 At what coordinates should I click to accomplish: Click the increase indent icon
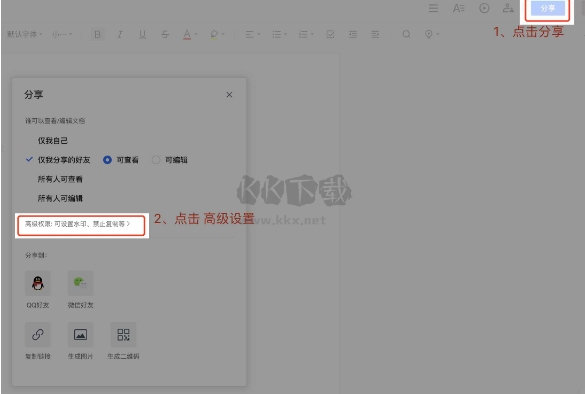tap(375, 34)
